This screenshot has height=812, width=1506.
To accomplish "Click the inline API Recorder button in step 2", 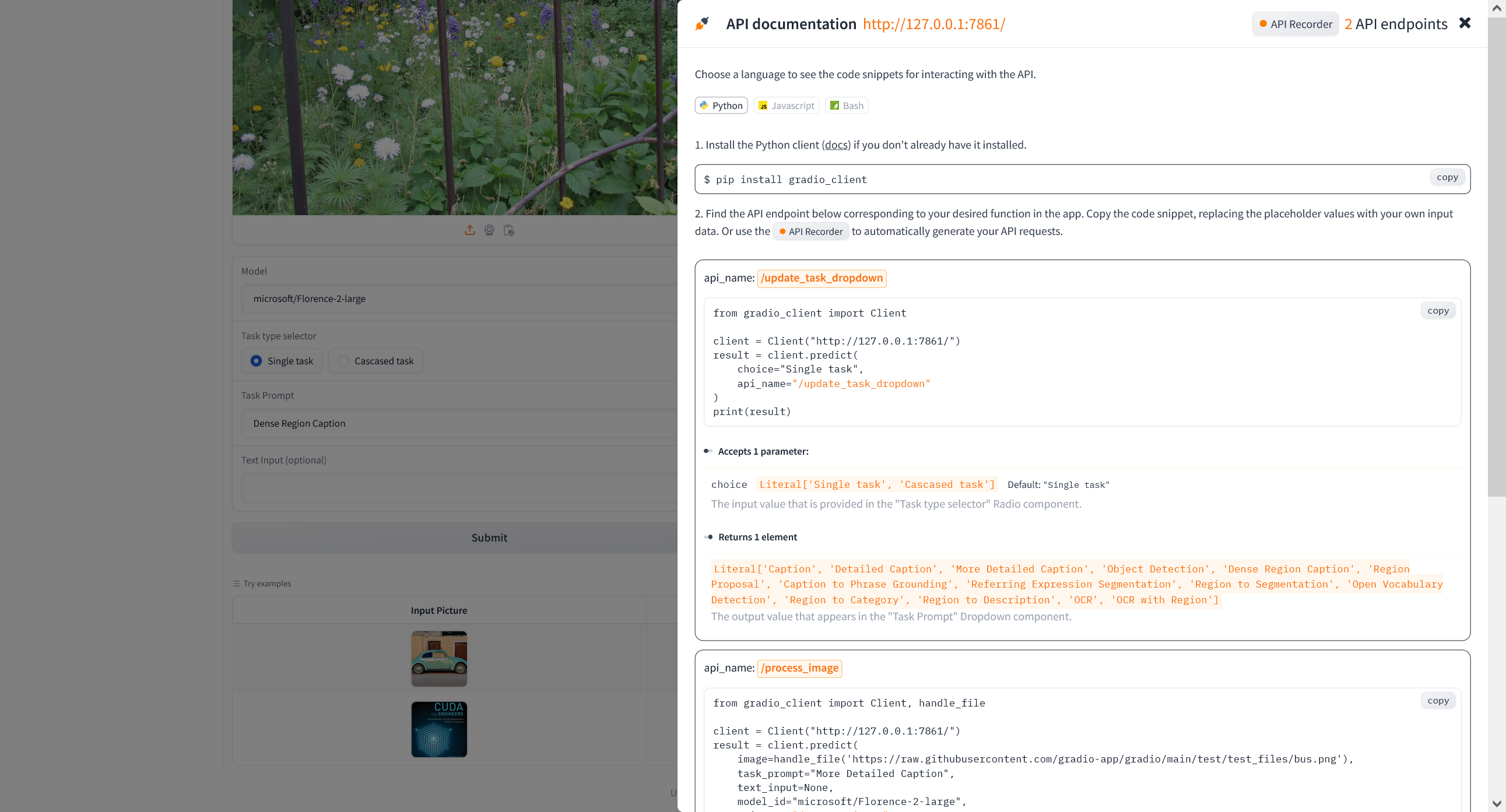I will [x=811, y=231].
